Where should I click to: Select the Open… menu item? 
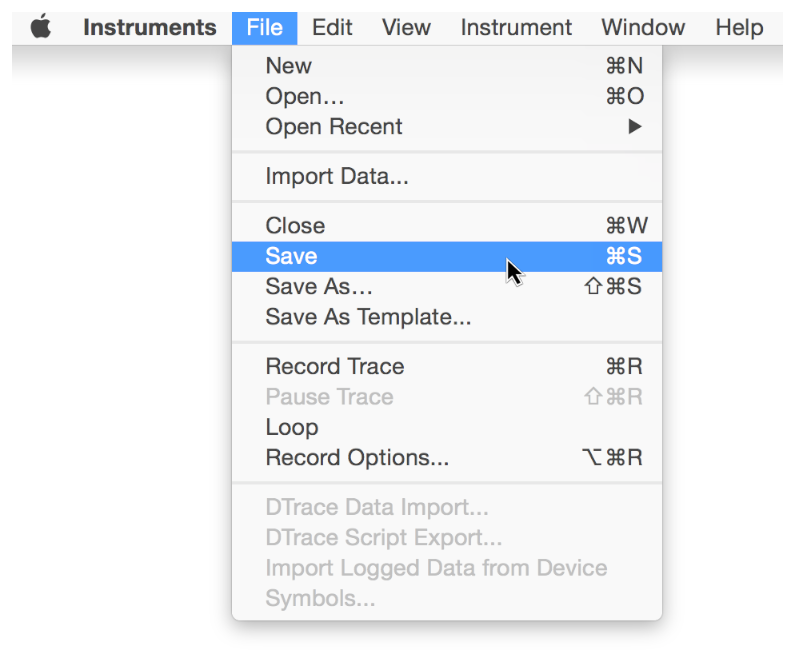pyautogui.click(x=304, y=97)
